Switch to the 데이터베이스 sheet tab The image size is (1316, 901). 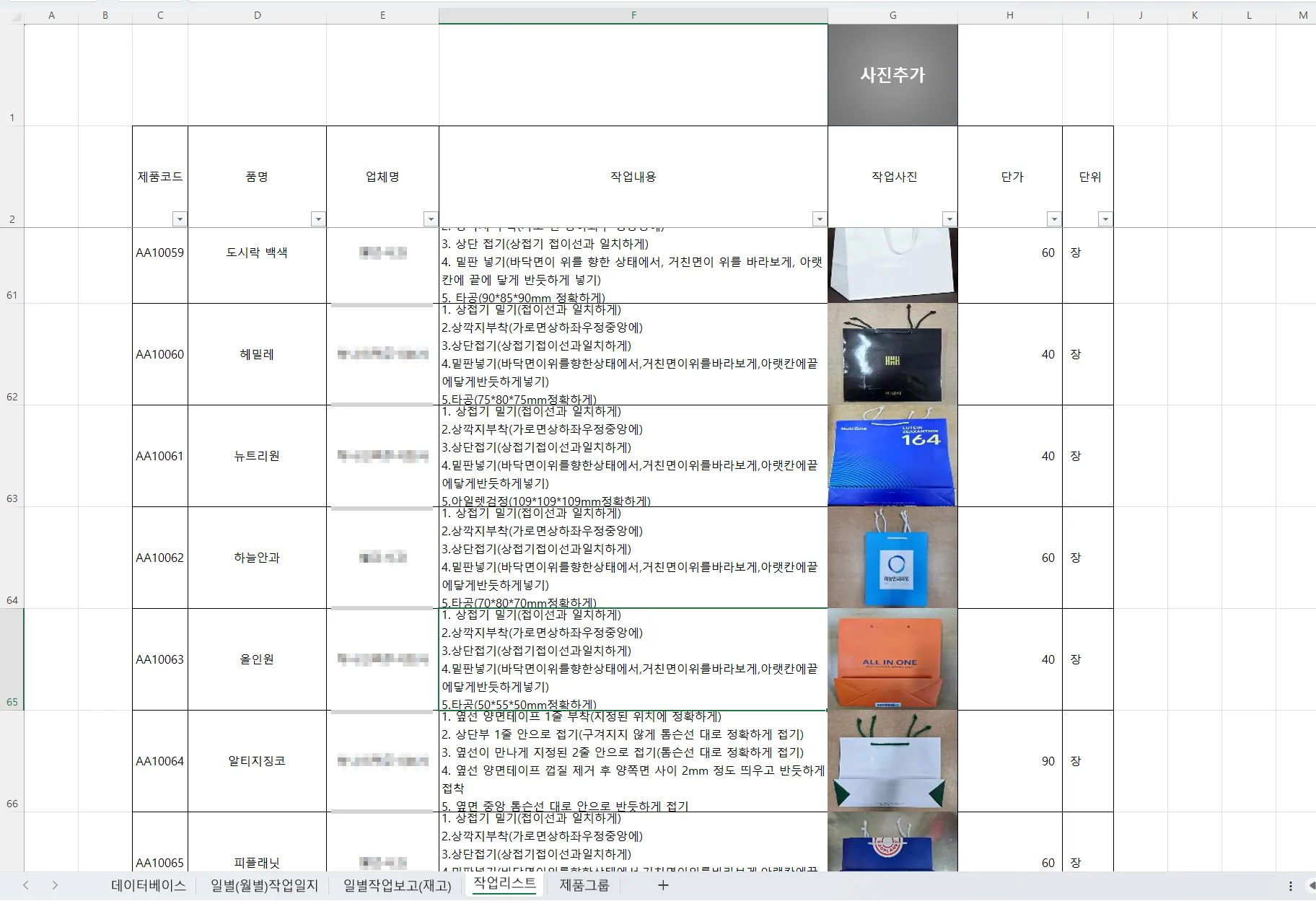click(149, 885)
